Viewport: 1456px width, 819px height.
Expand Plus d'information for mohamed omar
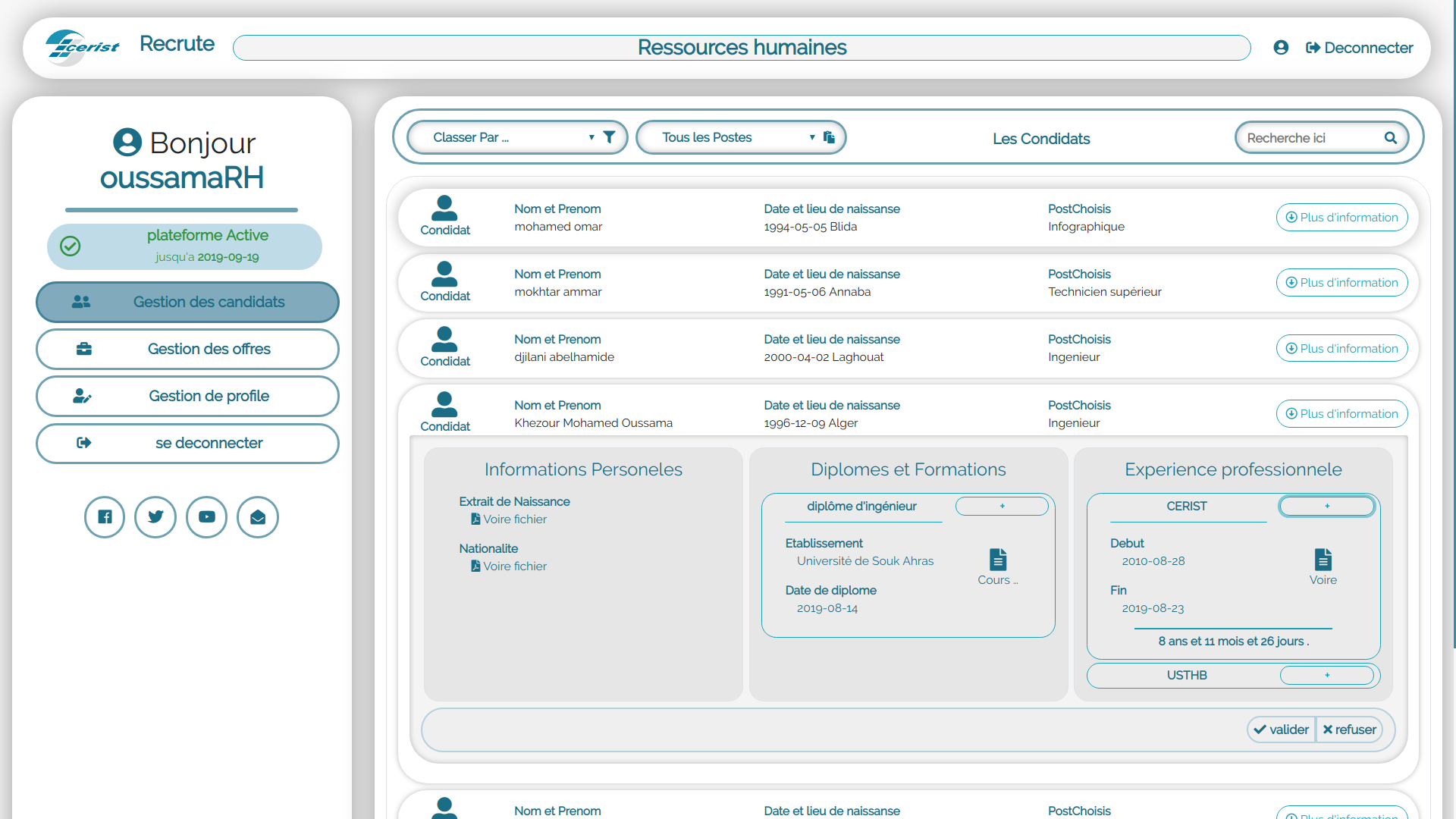tap(1341, 218)
